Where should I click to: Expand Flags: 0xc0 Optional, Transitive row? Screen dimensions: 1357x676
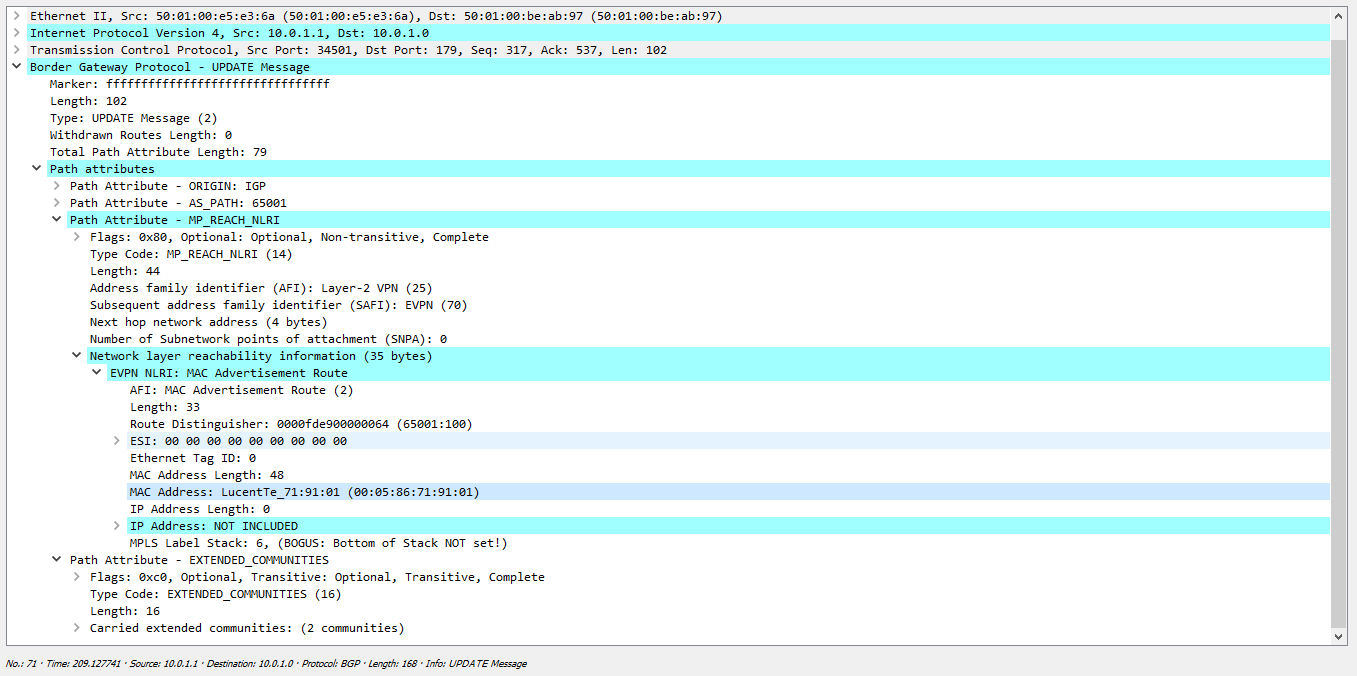click(77, 577)
